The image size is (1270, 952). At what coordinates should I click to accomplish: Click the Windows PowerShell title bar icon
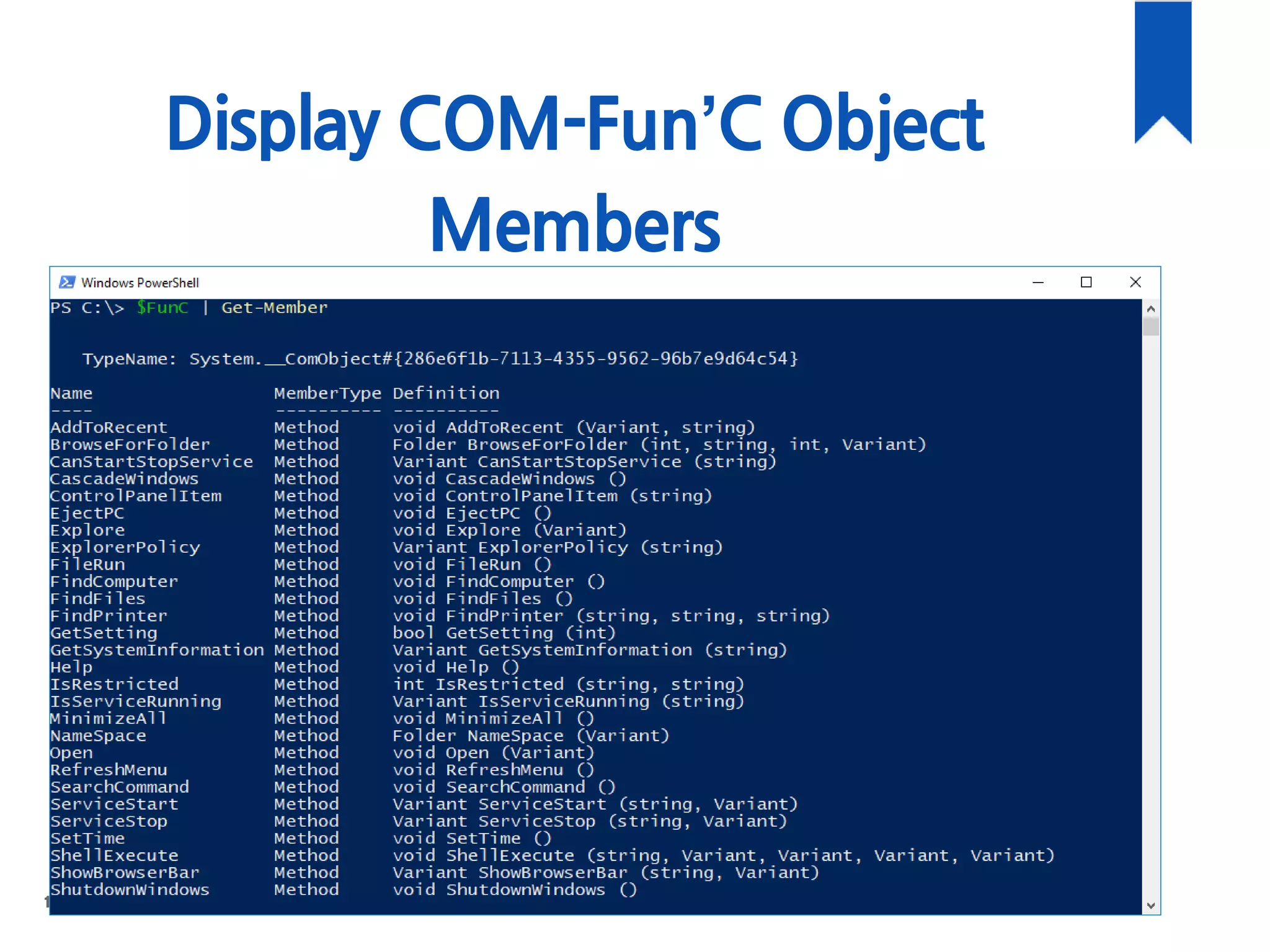pos(67,283)
